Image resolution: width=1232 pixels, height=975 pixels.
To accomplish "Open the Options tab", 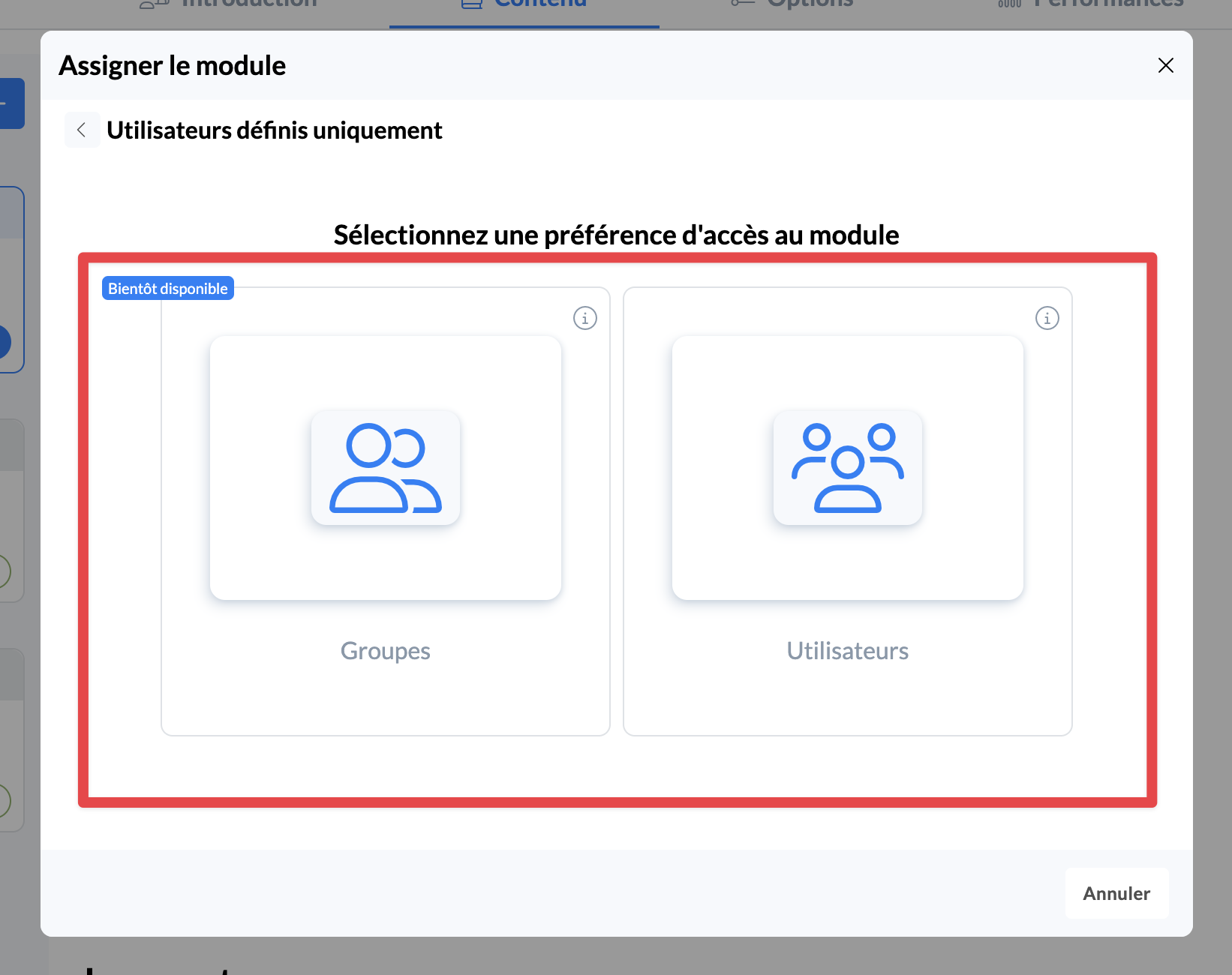I will [x=810, y=4].
